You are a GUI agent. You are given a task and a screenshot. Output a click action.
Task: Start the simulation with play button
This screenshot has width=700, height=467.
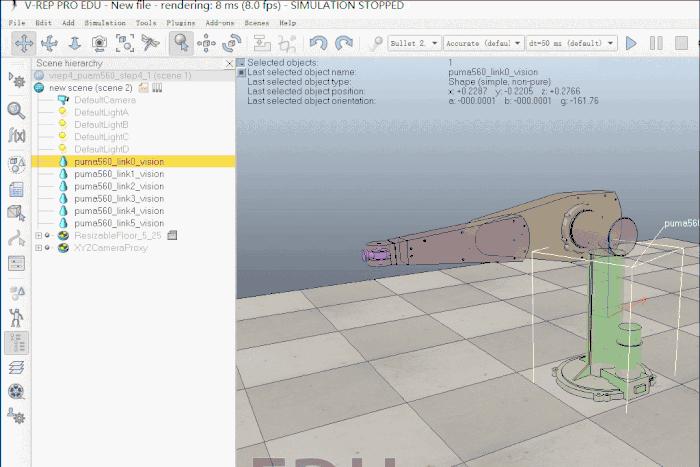(x=631, y=43)
